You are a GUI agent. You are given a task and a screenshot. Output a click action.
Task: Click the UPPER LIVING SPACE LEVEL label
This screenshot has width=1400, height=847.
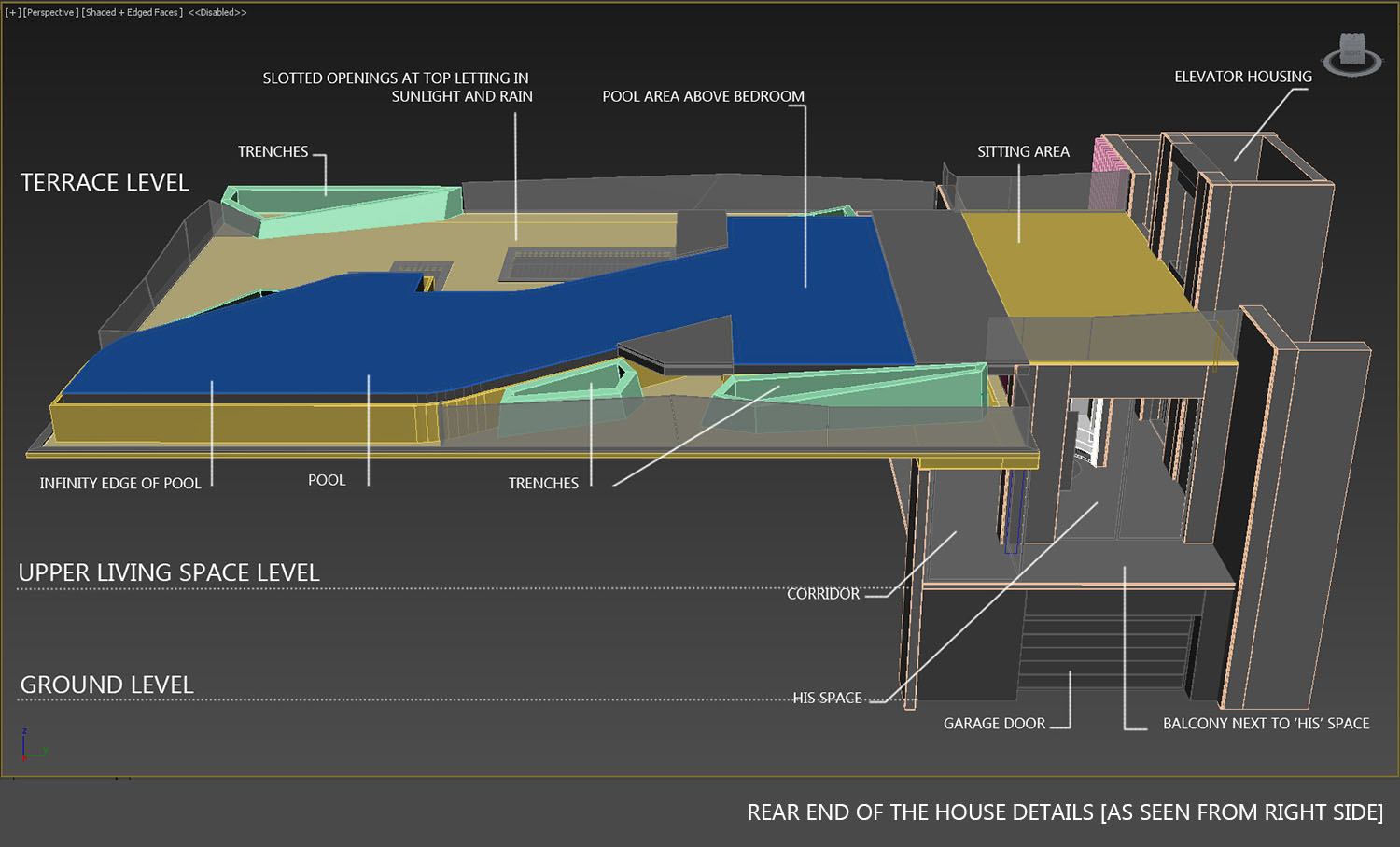click(x=169, y=572)
